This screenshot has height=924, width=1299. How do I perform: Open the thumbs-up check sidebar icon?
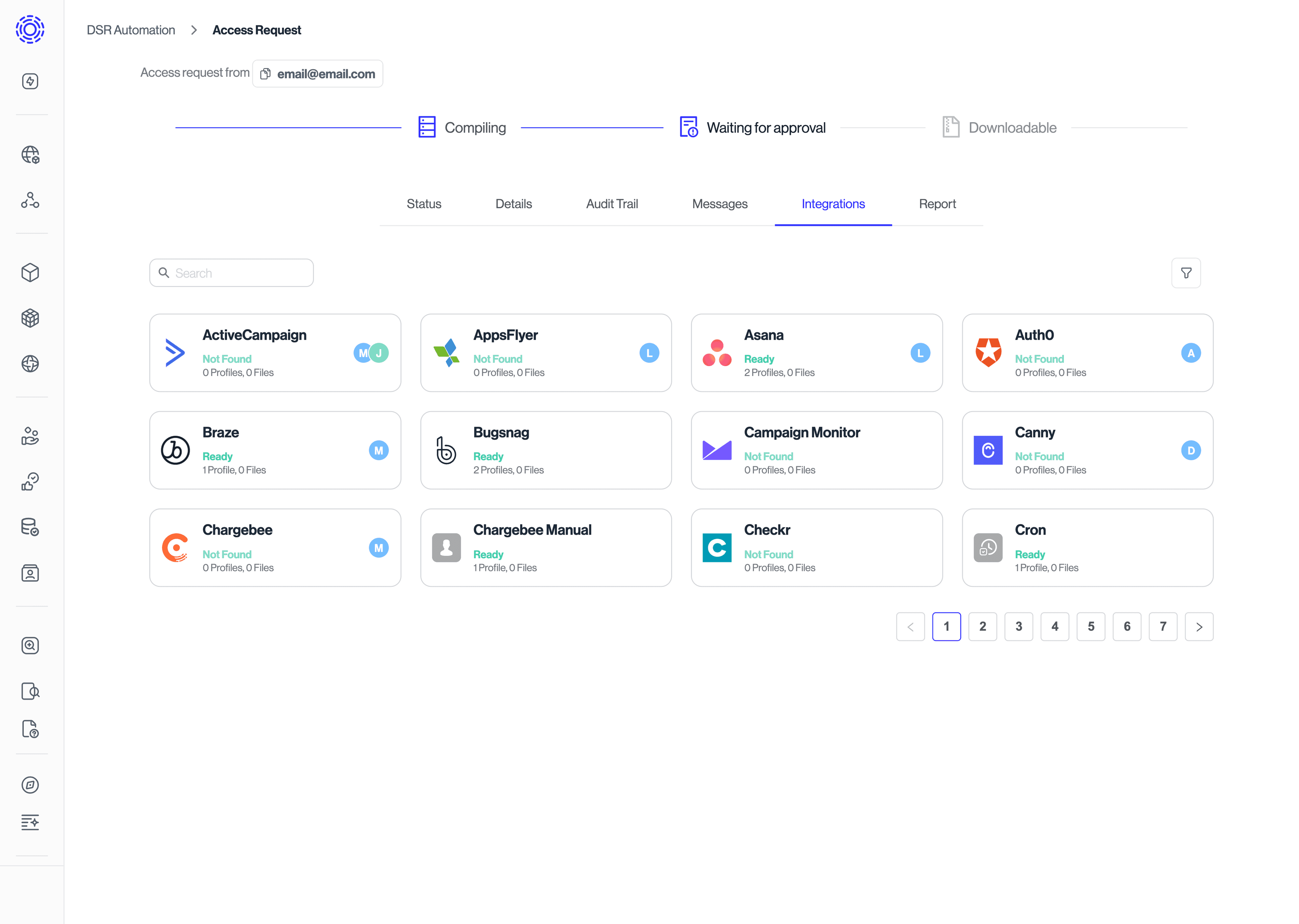pos(30,482)
